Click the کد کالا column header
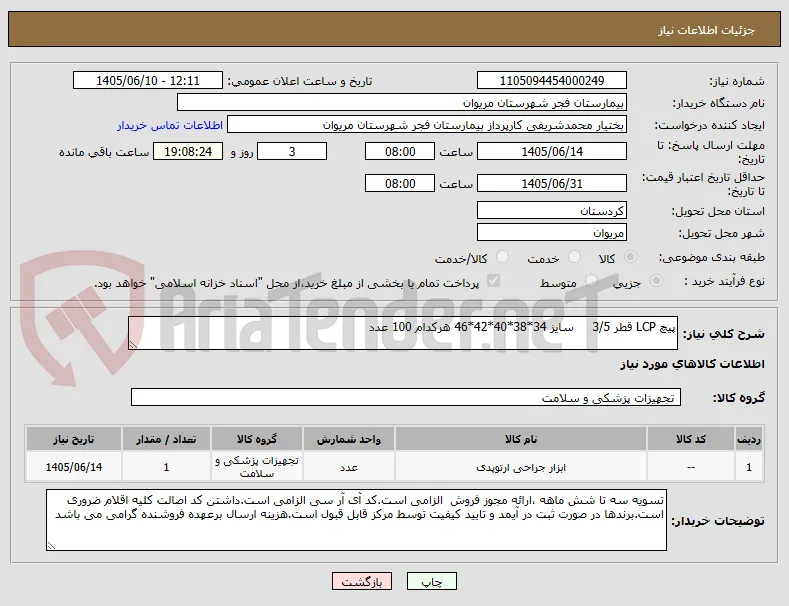789x606 pixels. coord(690,439)
